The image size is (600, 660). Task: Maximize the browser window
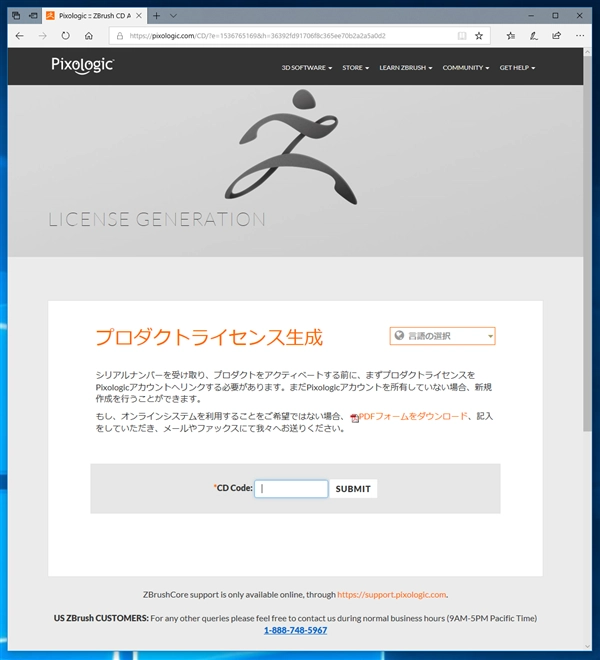555,16
